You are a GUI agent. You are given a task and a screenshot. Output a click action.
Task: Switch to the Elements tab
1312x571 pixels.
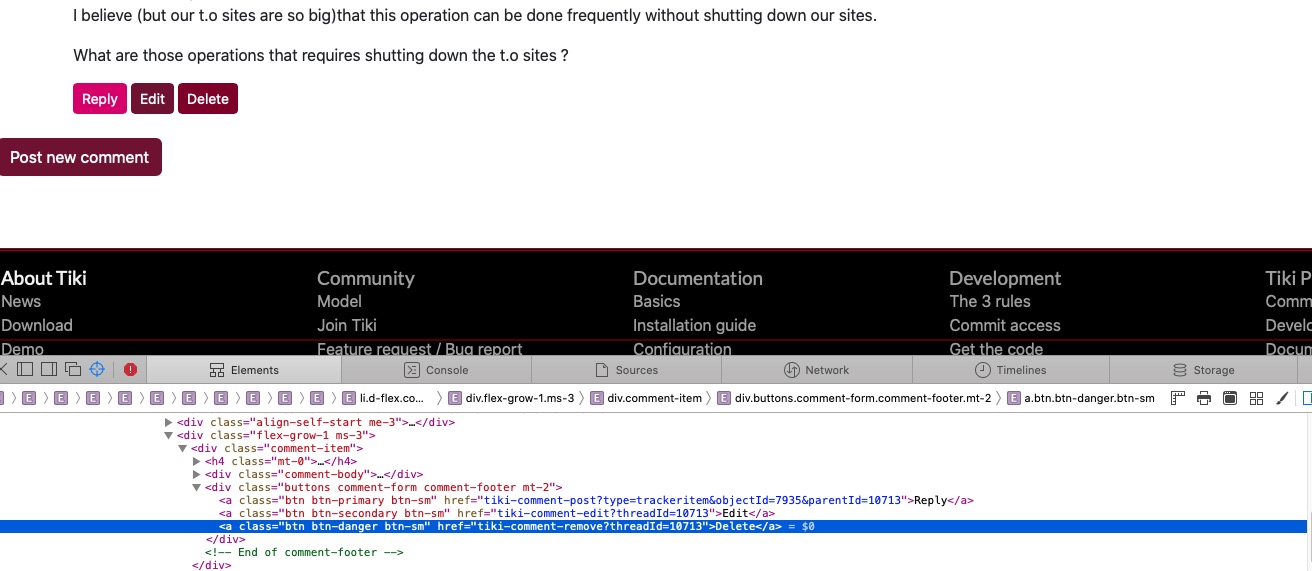[x=244, y=370]
